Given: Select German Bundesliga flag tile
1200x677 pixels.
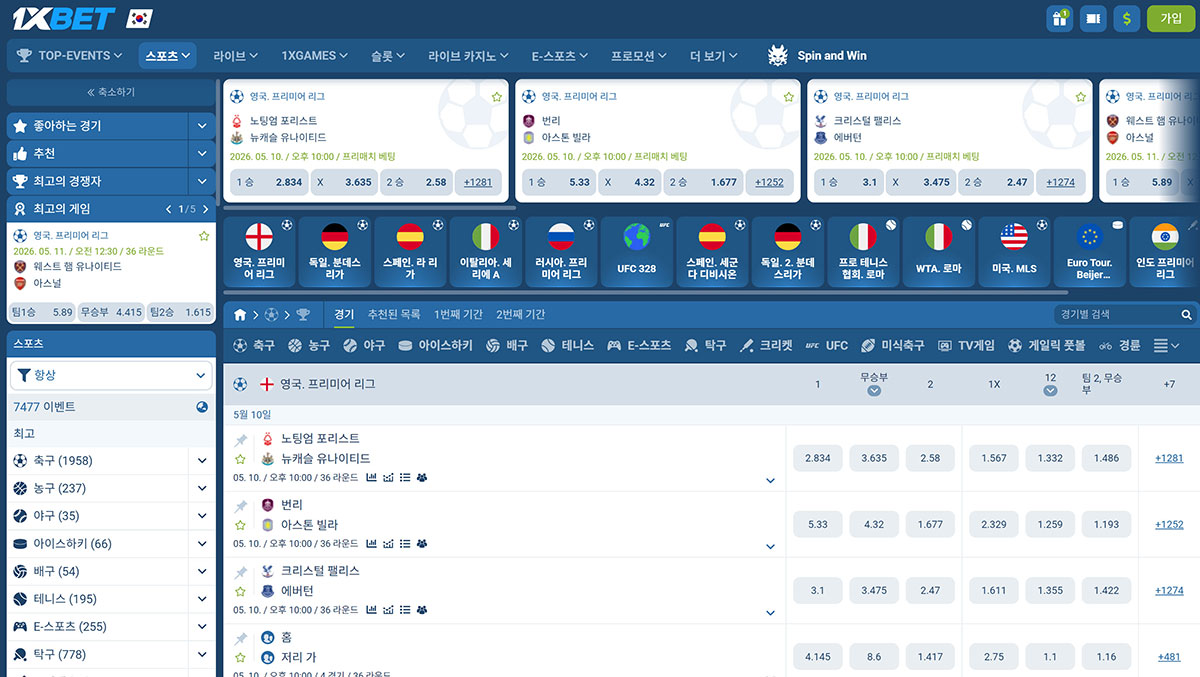Looking at the screenshot, I should click(334, 251).
